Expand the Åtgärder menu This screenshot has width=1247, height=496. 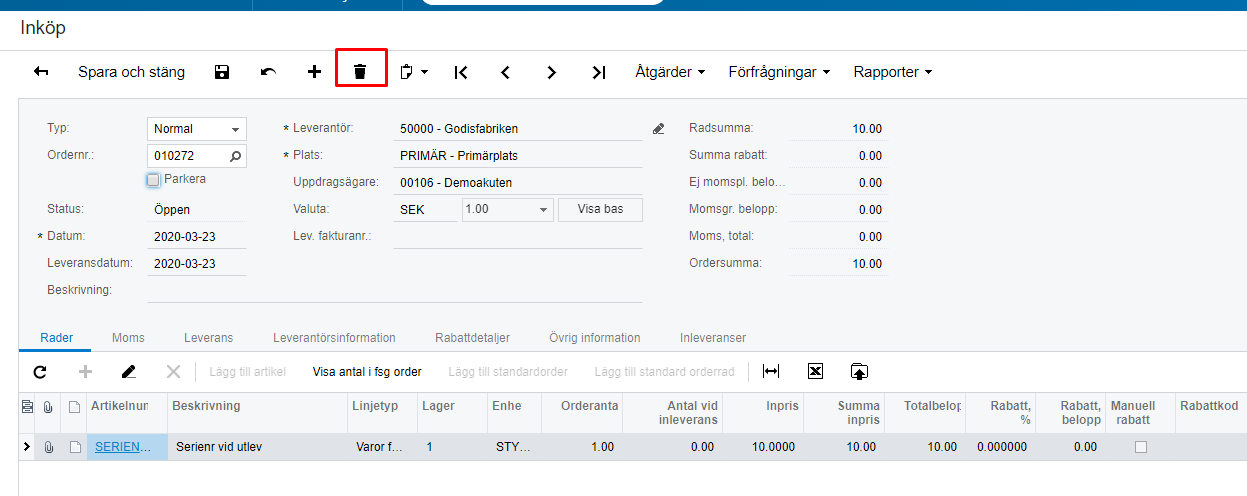670,72
